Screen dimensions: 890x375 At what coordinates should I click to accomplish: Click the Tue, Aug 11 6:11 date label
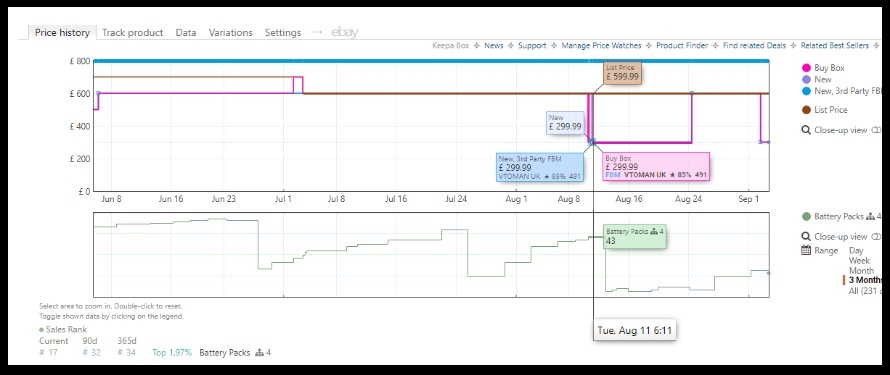pos(635,330)
